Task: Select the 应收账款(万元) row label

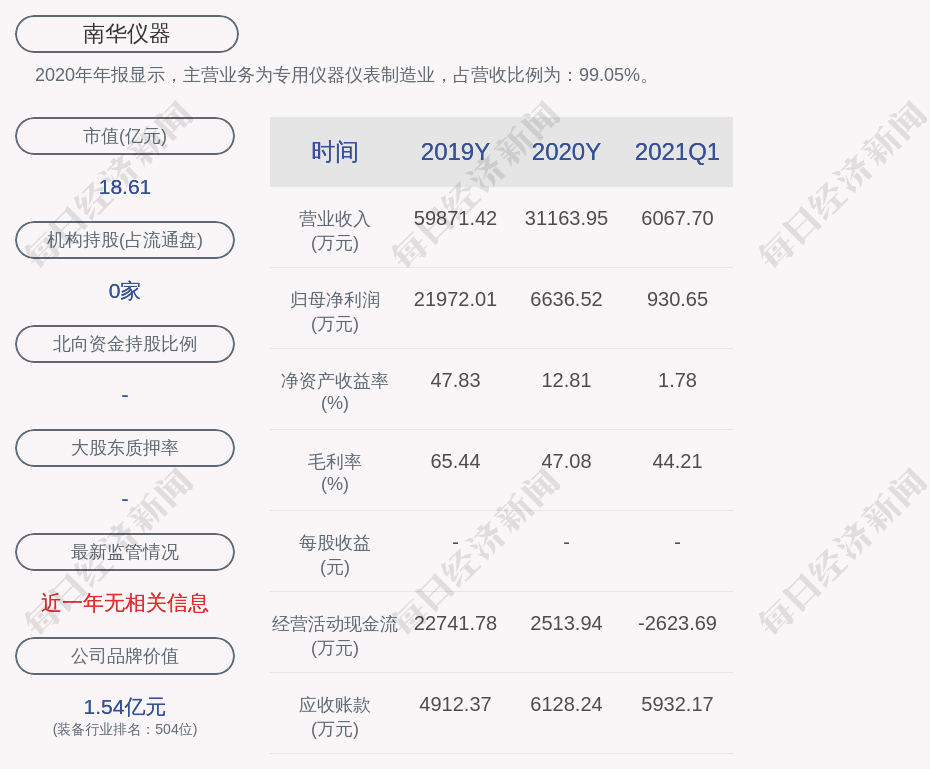Action: pyautogui.click(x=335, y=717)
